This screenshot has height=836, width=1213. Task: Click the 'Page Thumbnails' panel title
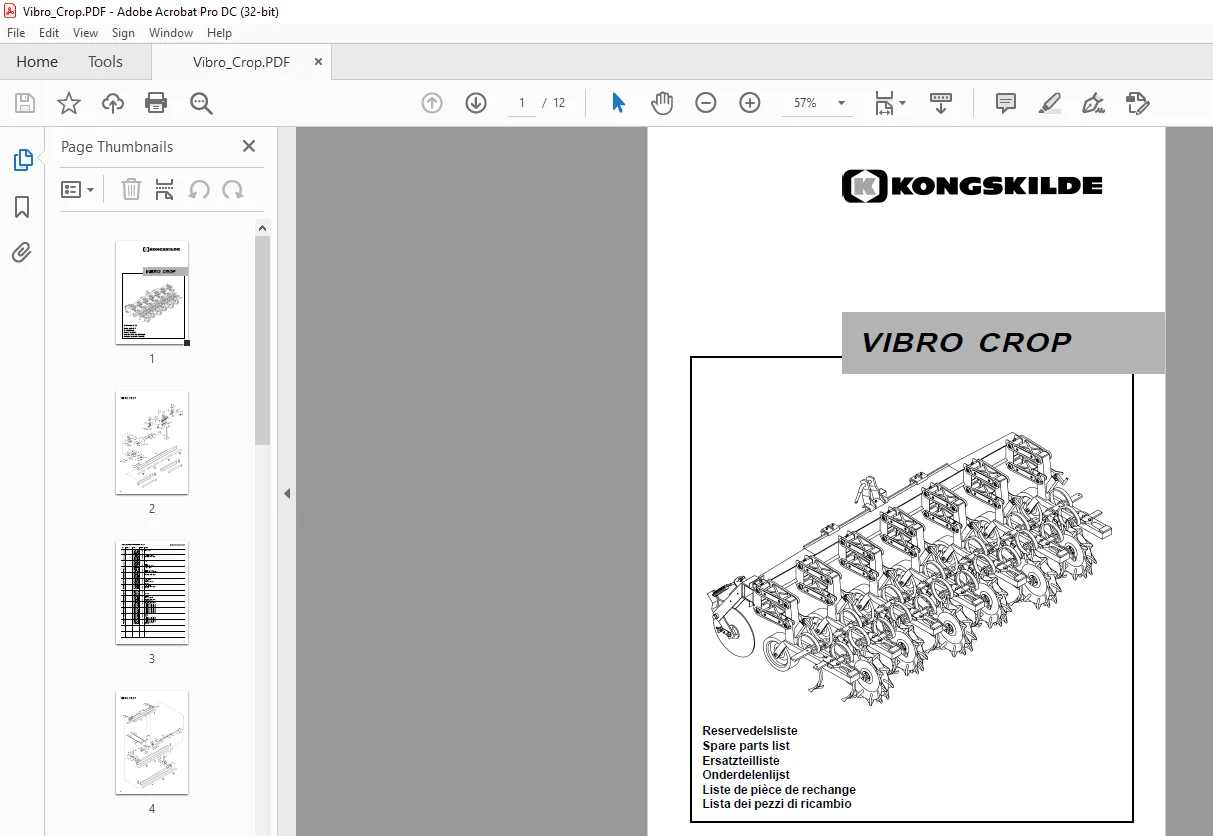[117, 147]
